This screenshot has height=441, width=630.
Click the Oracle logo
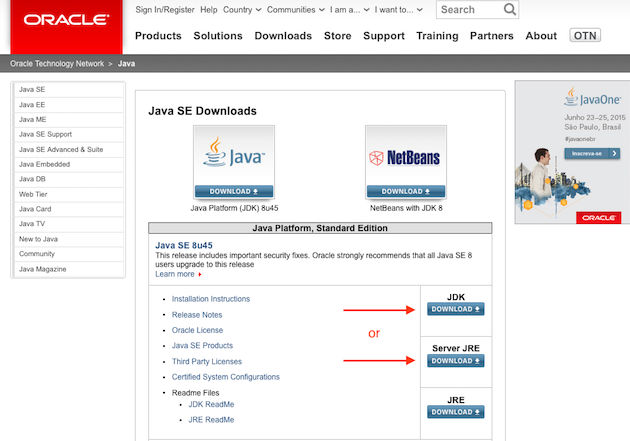coord(60,20)
